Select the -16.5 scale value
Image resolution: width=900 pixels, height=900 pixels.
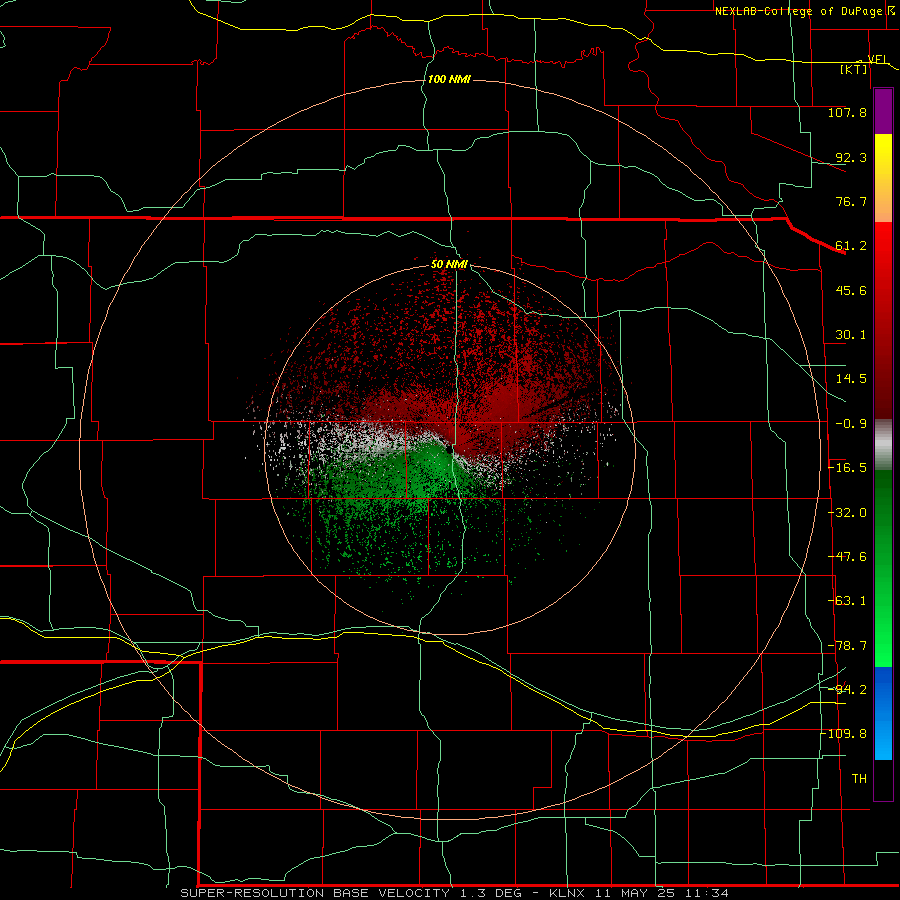coord(847,468)
